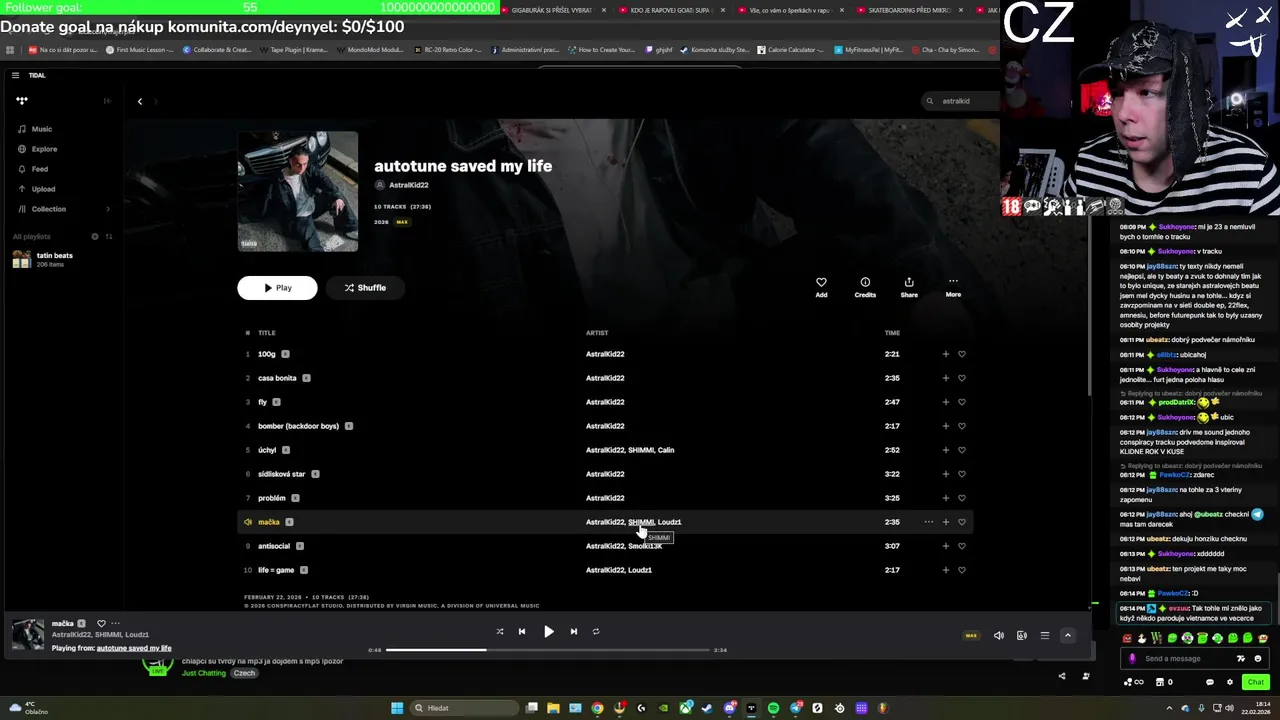
Task: Open autotune saved my life playing-from link
Action: click(x=134, y=648)
